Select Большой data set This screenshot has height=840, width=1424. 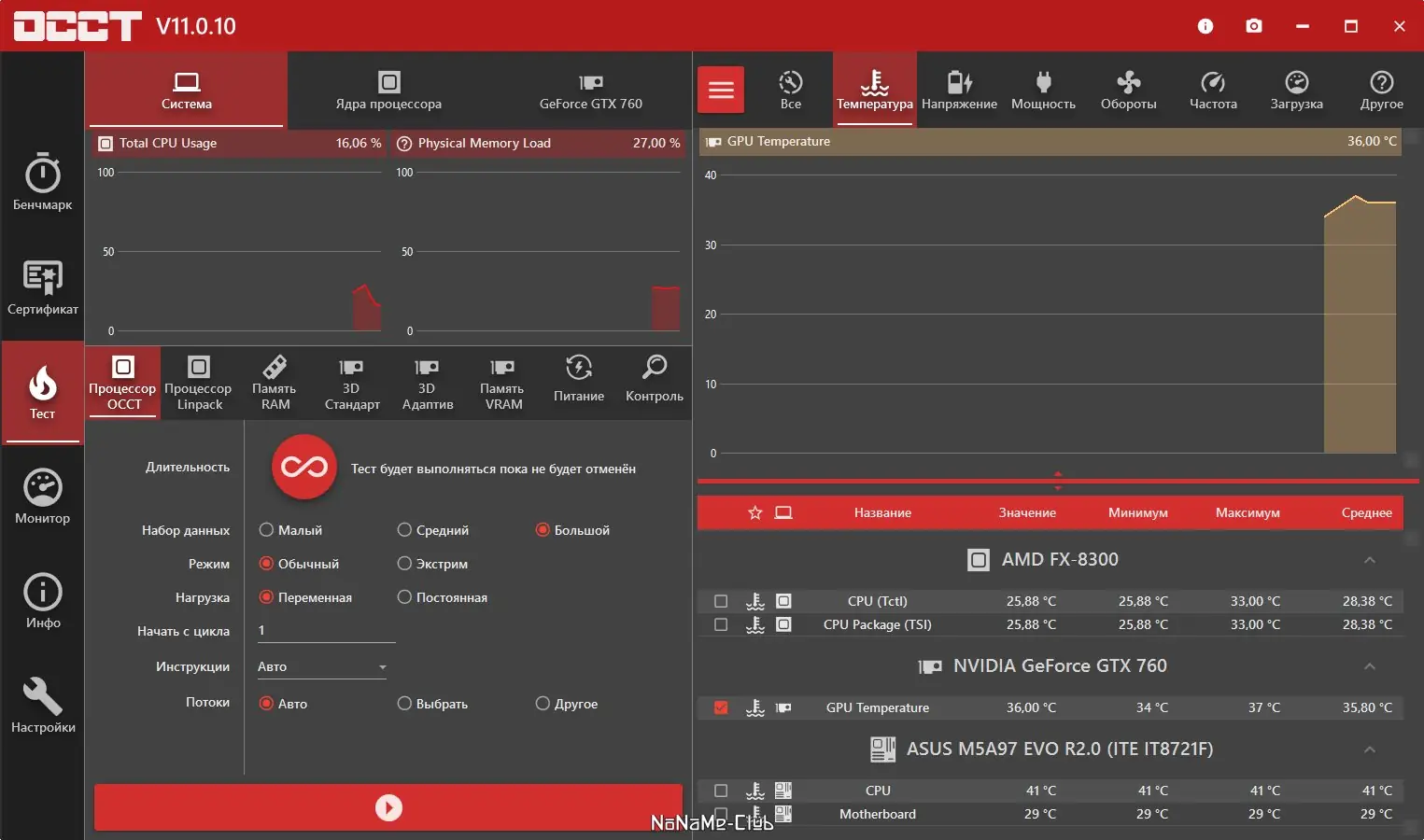pos(572,530)
